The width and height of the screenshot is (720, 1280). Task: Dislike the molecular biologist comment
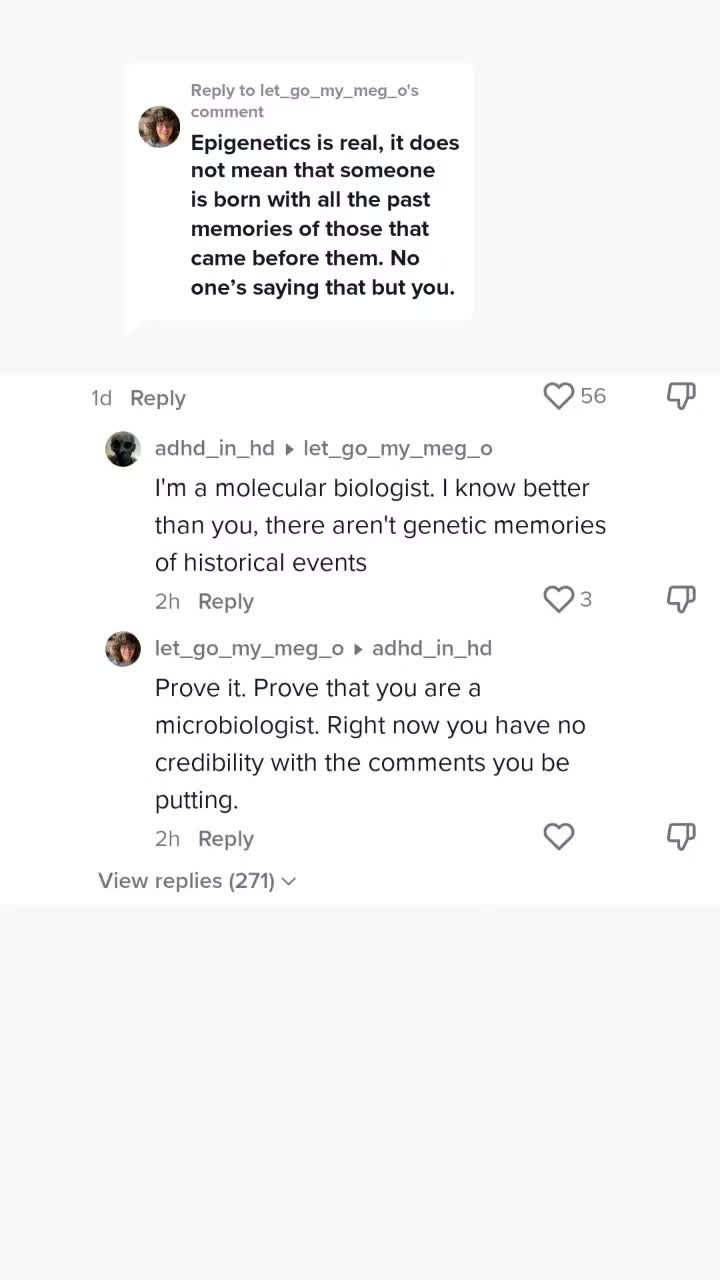681,599
